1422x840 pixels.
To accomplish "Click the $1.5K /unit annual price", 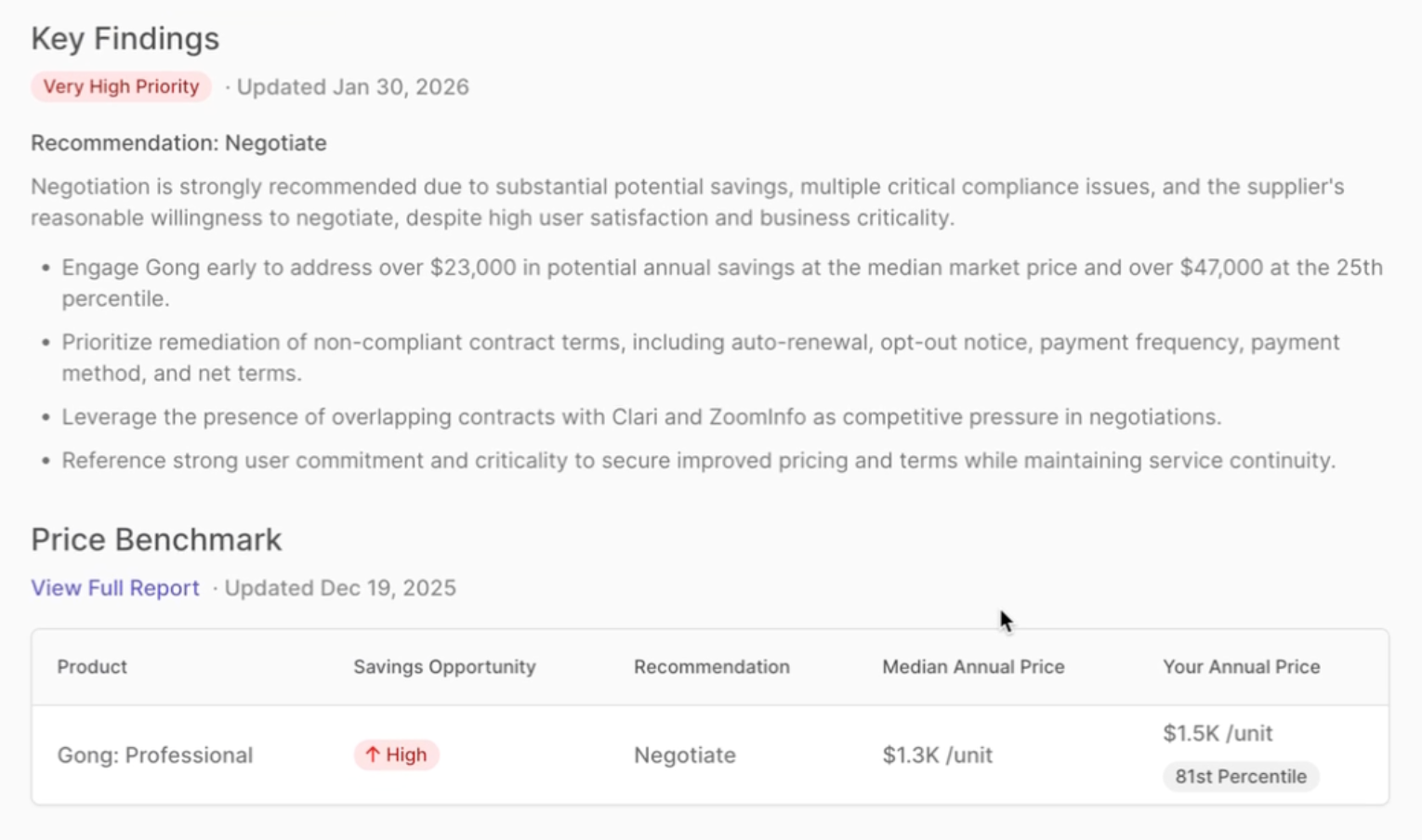I will (x=1218, y=733).
